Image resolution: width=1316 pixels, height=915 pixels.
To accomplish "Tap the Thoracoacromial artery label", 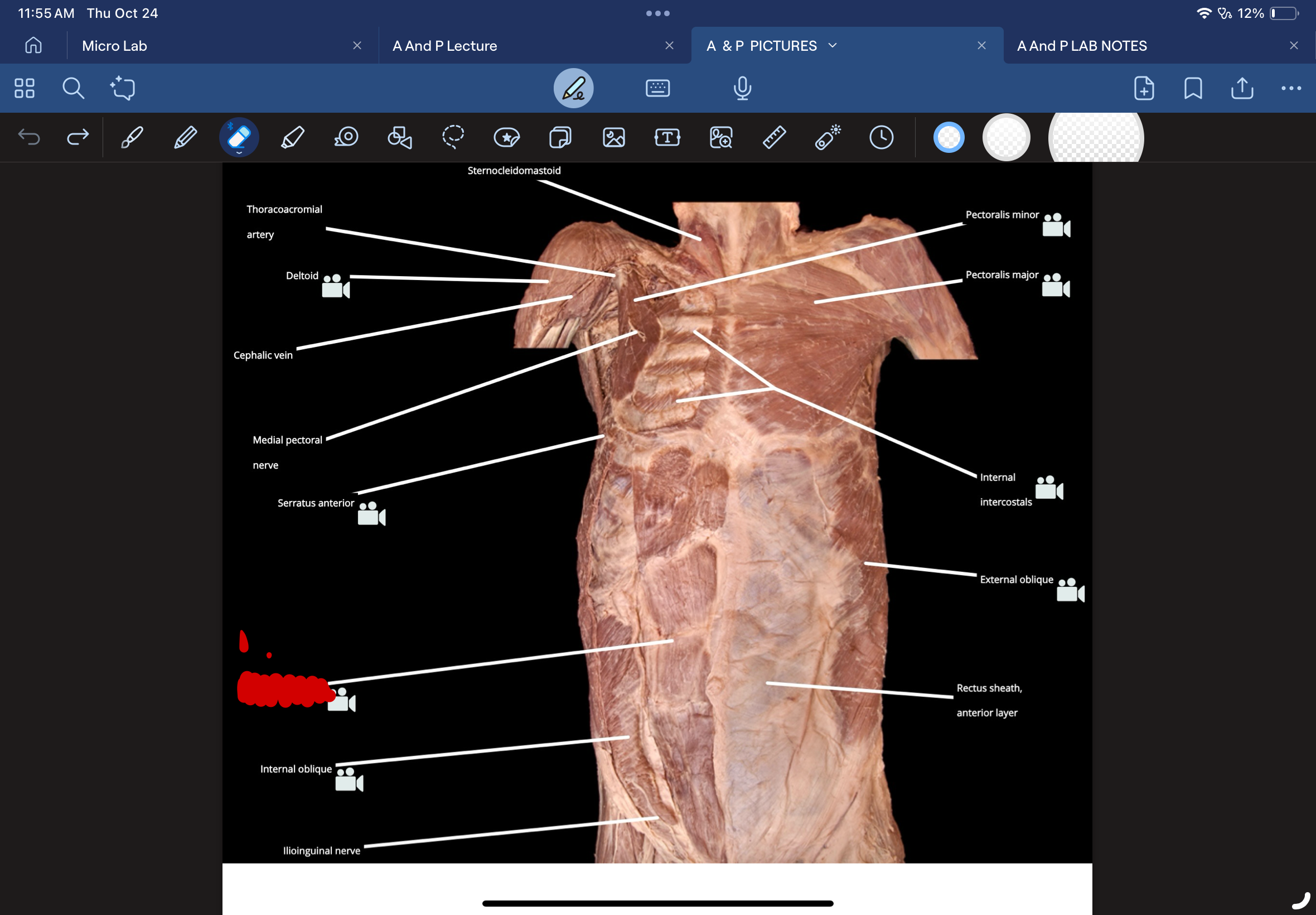I will click(284, 222).
